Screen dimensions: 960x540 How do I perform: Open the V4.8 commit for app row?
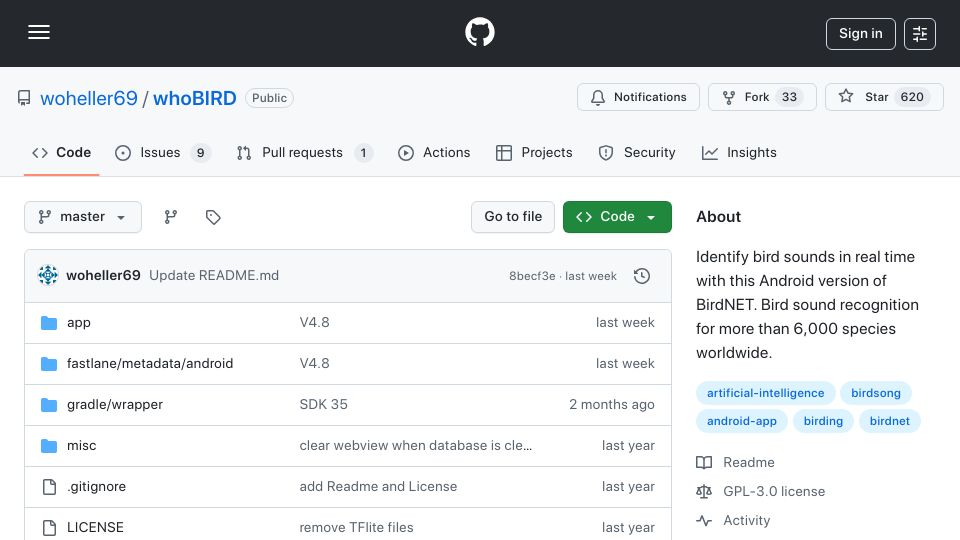pos(314,323)
